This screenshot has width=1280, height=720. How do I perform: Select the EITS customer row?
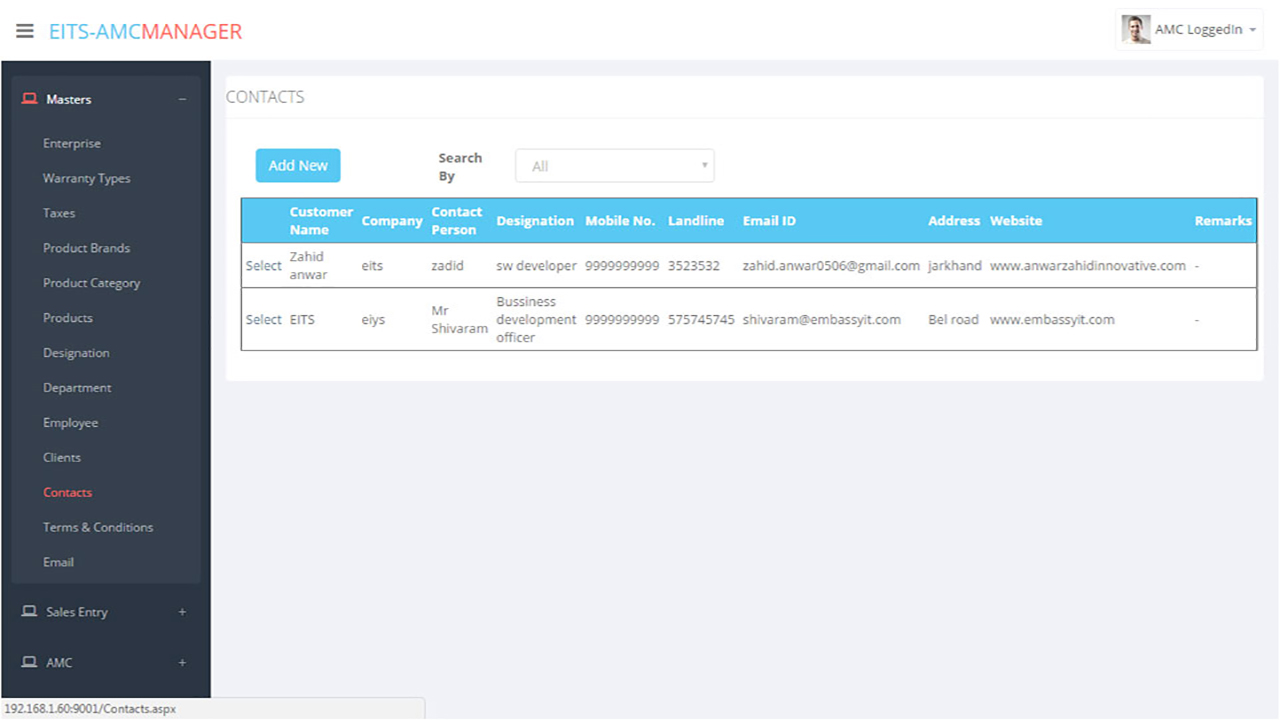(264, 320)
